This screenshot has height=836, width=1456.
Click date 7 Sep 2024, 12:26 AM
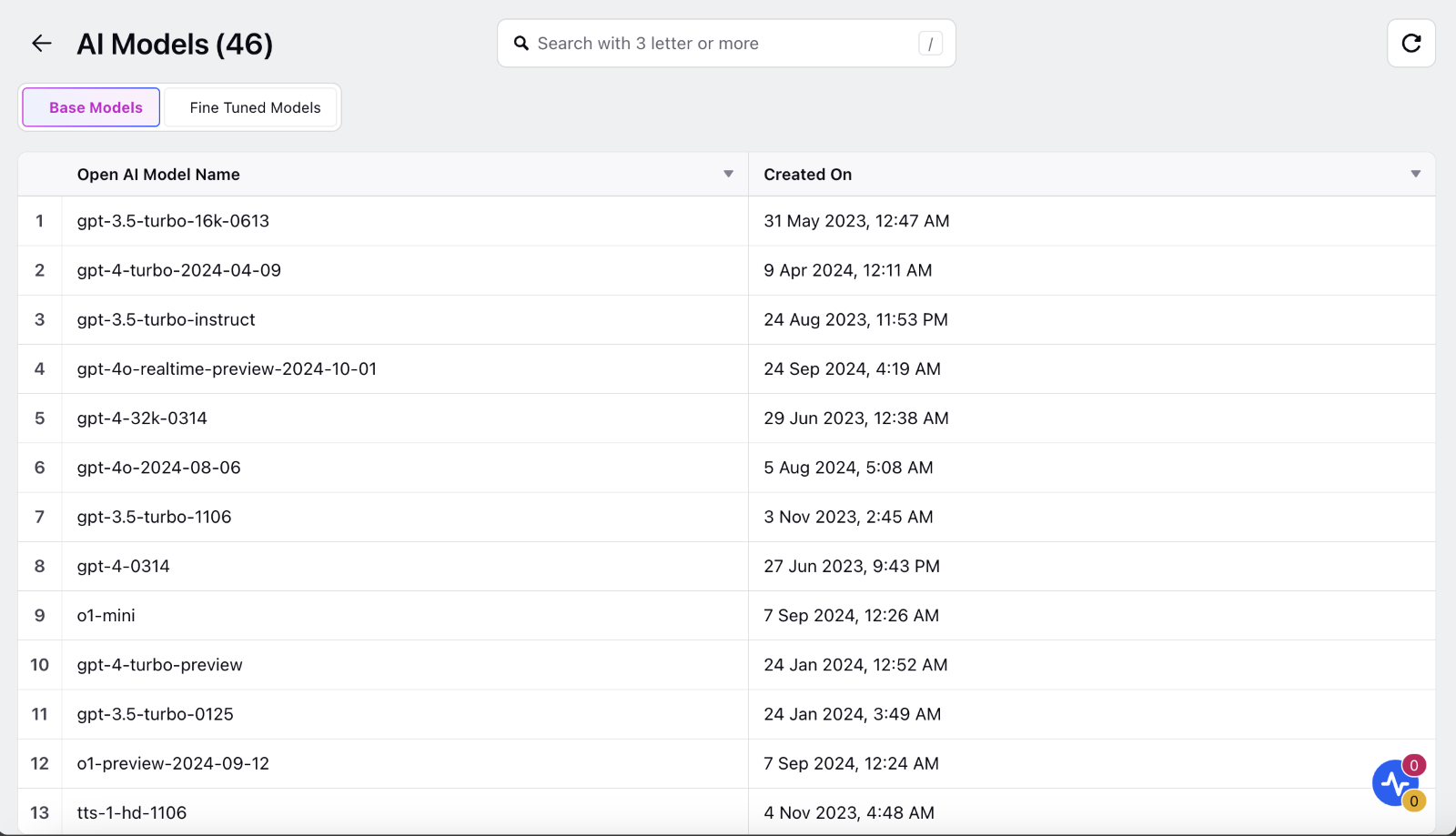click(852, 615)
